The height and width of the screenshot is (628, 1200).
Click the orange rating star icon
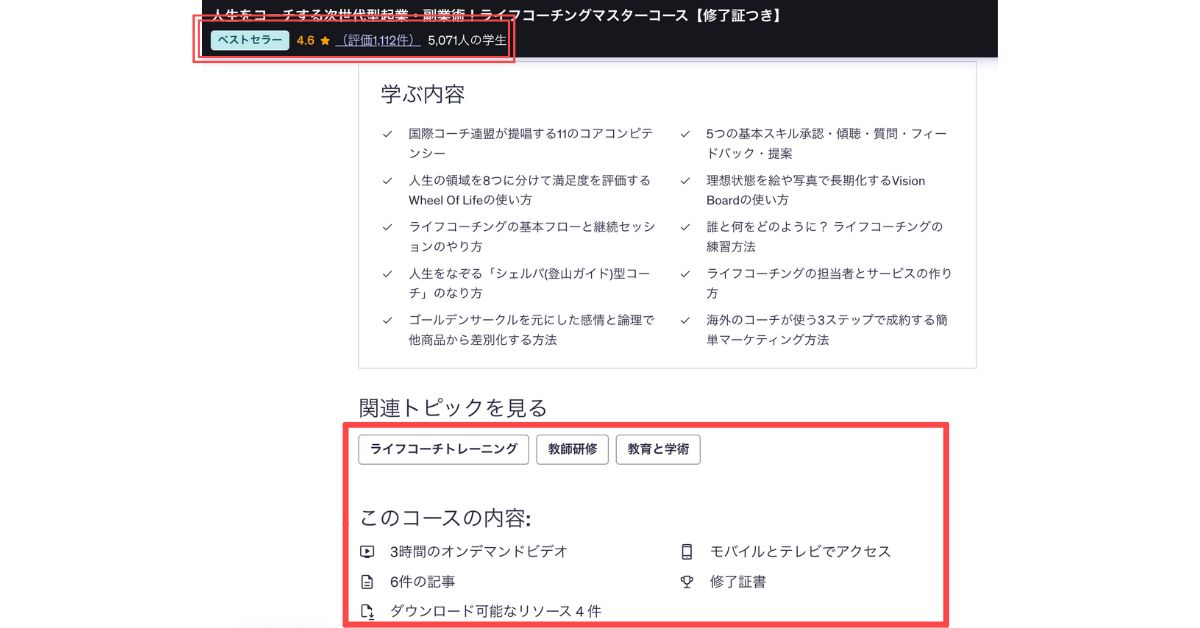click(x=325, y=40)
